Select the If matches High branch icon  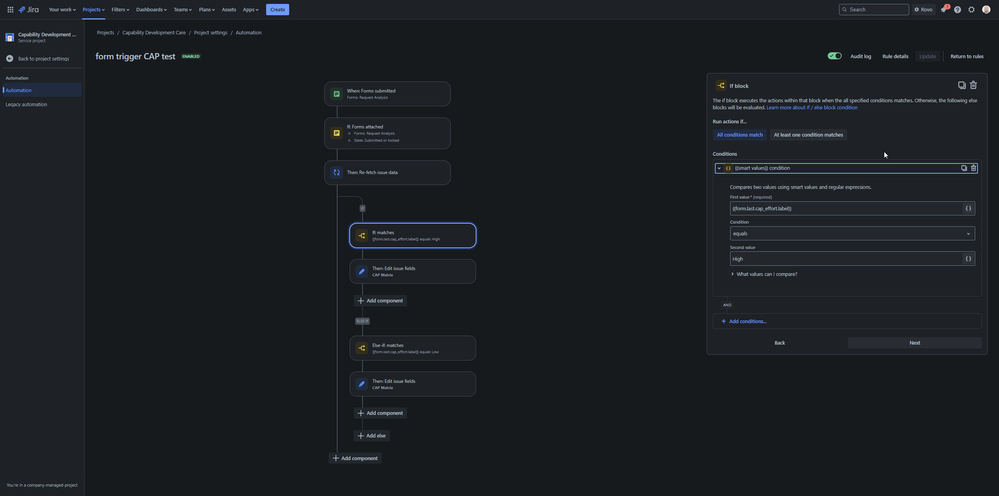pos(362,236)
